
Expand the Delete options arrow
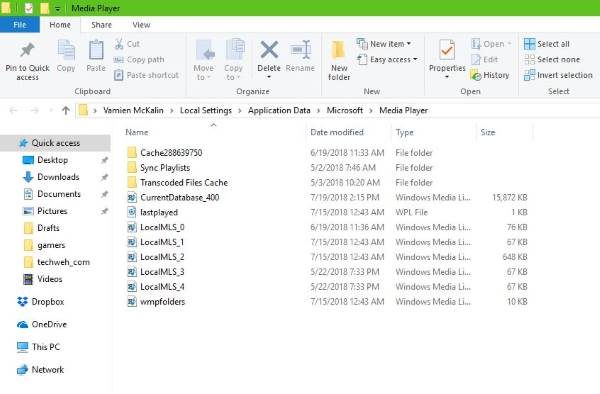269,77
